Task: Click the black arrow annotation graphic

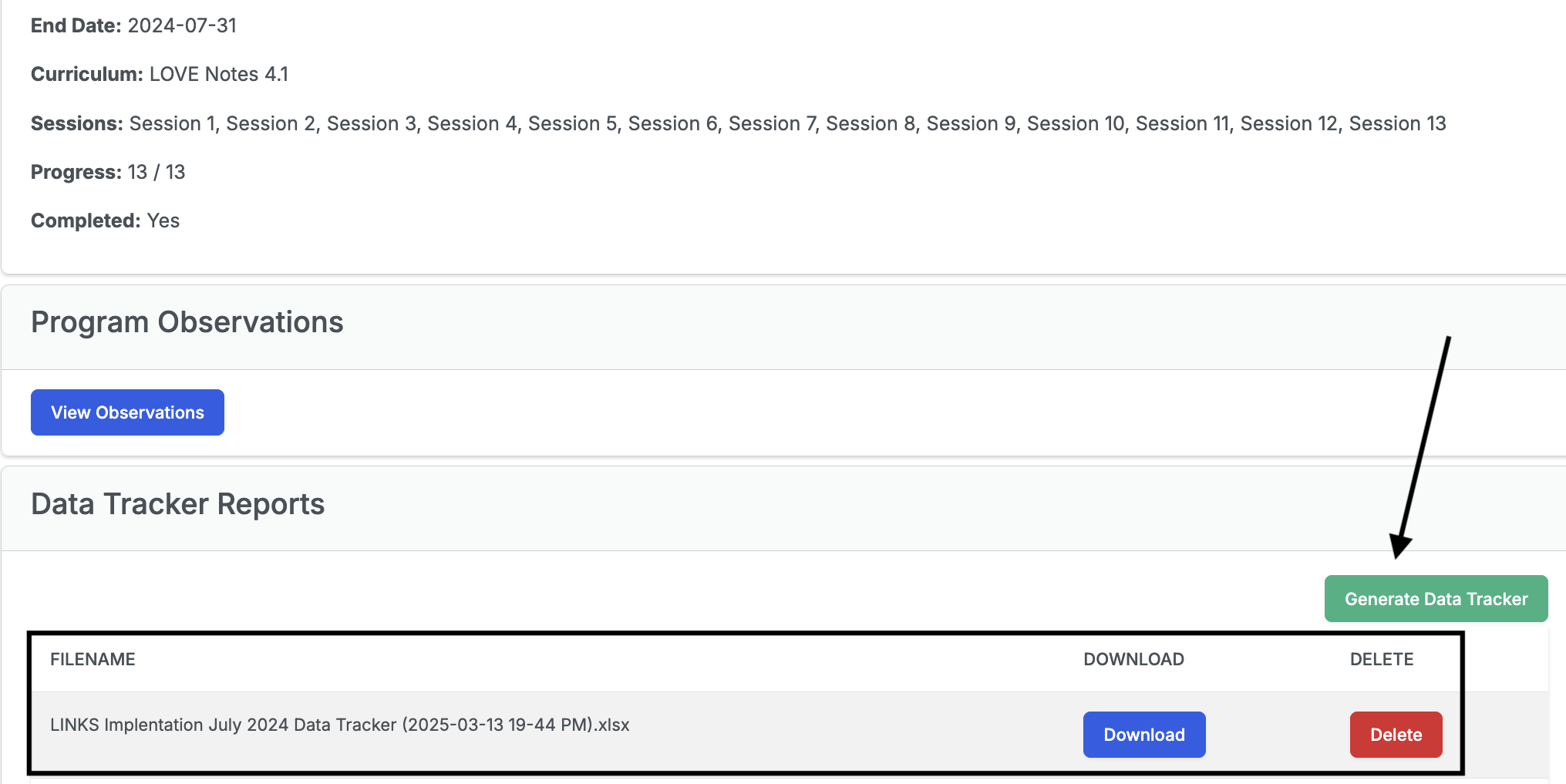Action: tap(1423, 447)
